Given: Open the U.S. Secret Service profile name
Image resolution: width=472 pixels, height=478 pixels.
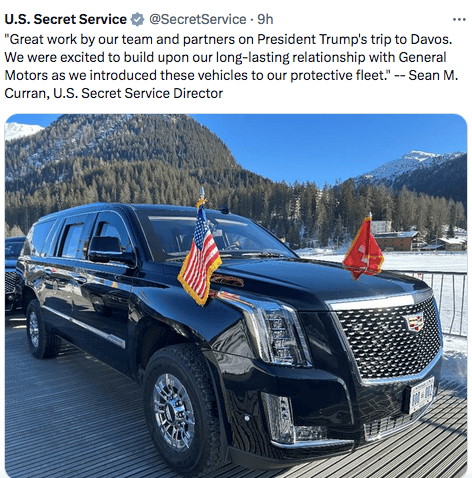Looking at the screenshot, I should pyautogui.click(x=65, y=19).
